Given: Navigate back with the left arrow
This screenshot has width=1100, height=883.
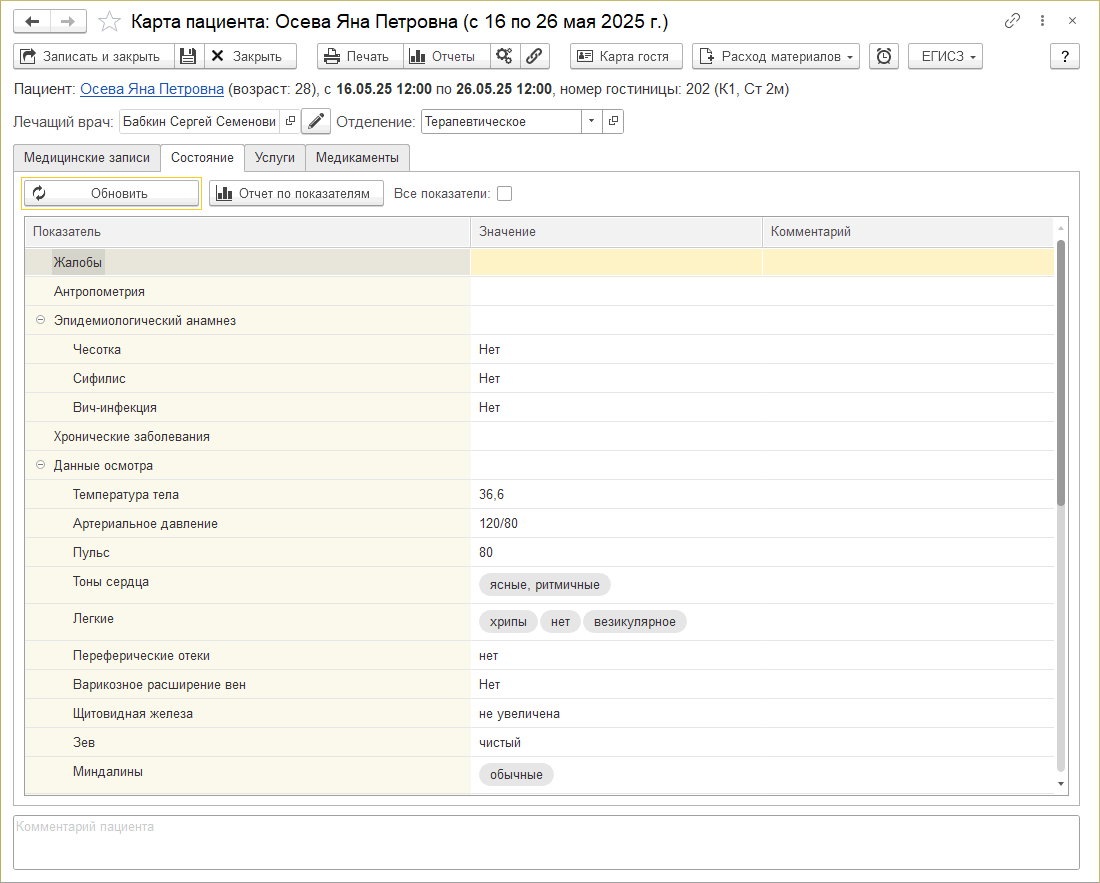Looking at the screenshot, I should click(31, 21).
